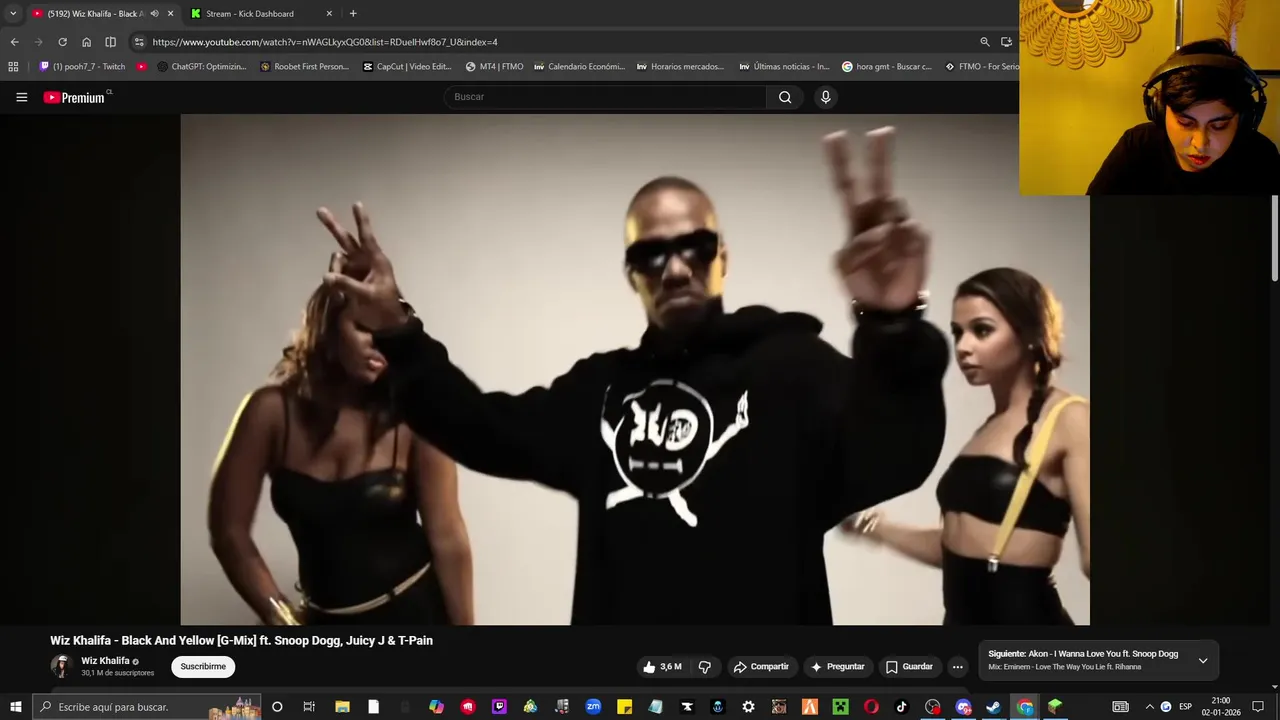This screenshot has width=1280, height=720.
Task: Run search with the magnifier button
Action: 785,97
